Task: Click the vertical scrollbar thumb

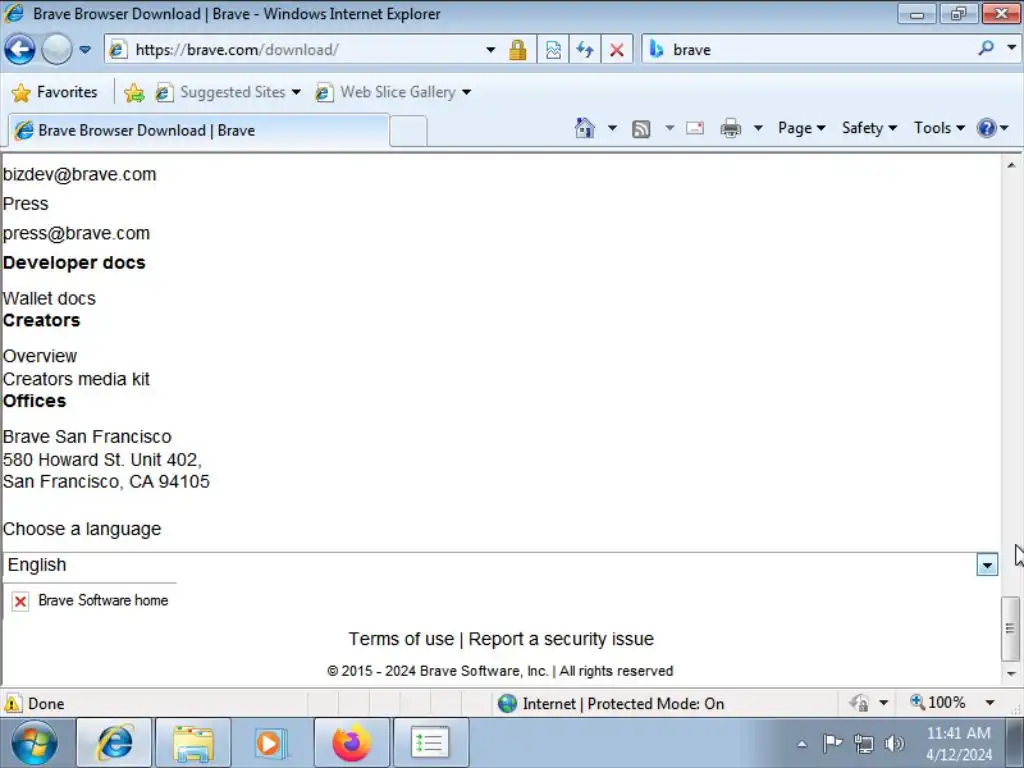Action: click(1011, 628)
